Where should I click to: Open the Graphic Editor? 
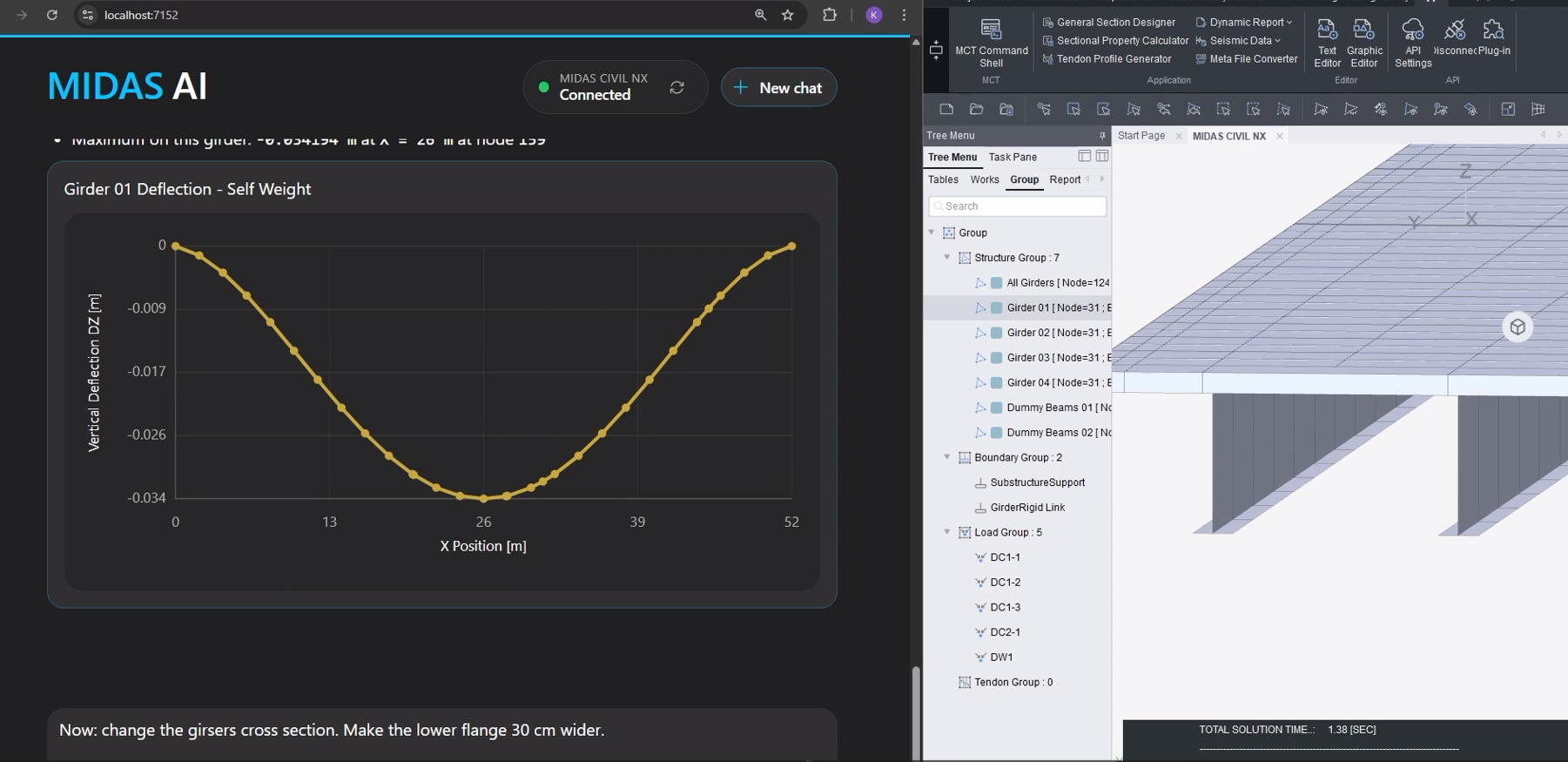[x=1363, y=43]
